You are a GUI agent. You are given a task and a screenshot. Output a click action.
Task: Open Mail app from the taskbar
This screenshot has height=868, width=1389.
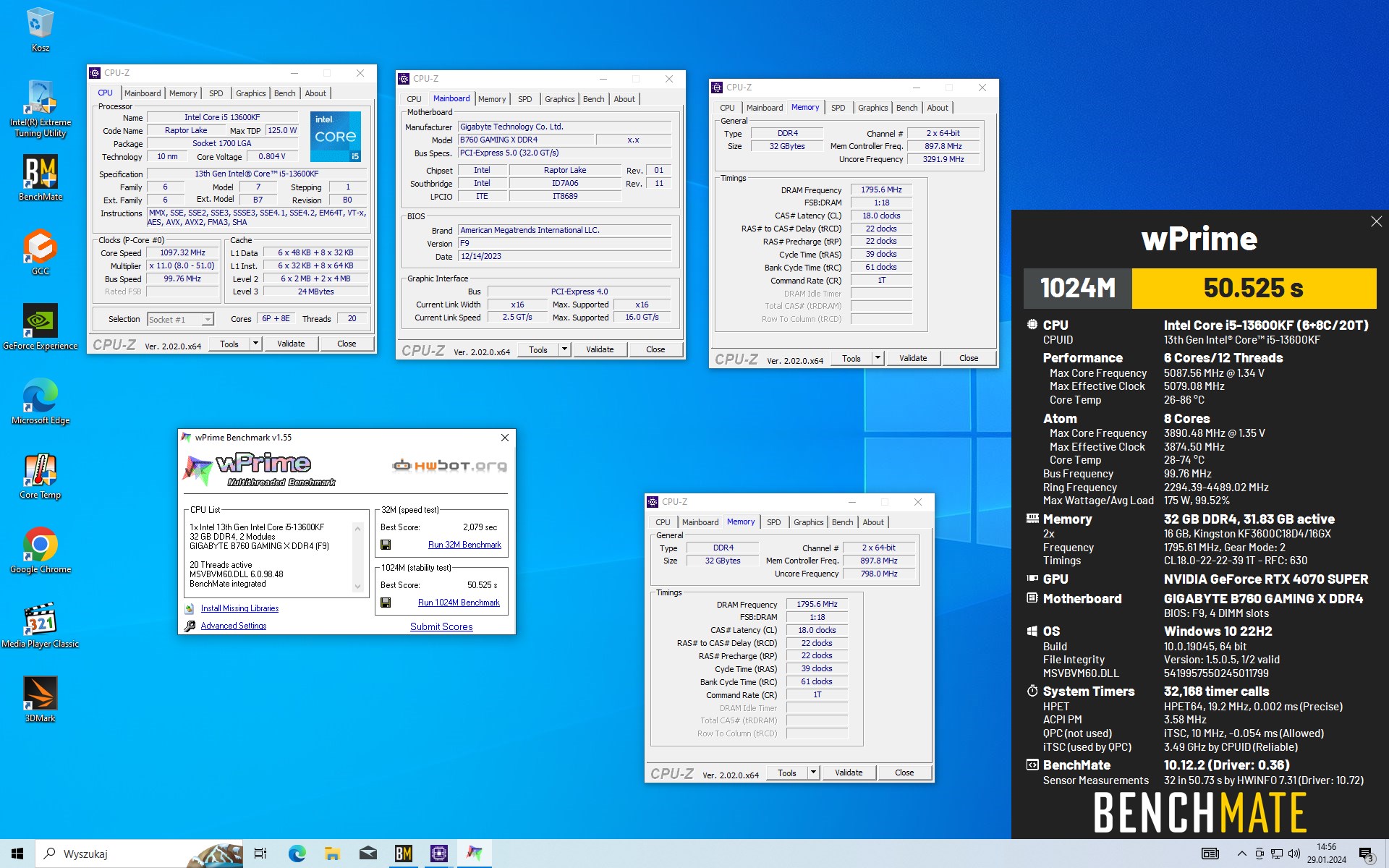[x=368, y=854]
